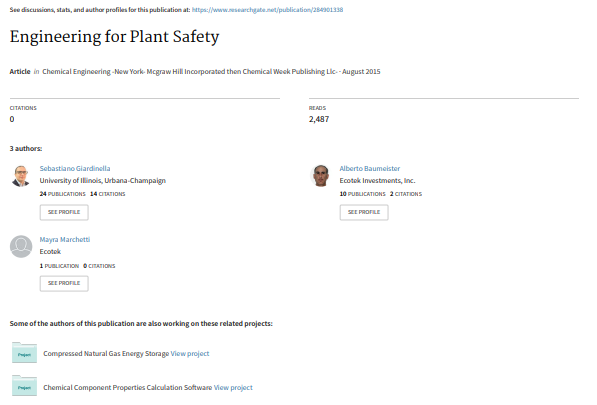Click Alberto Baumeister's profile photo
The height and width of the screenshot is (405, 597).
(x=321, y=176)
